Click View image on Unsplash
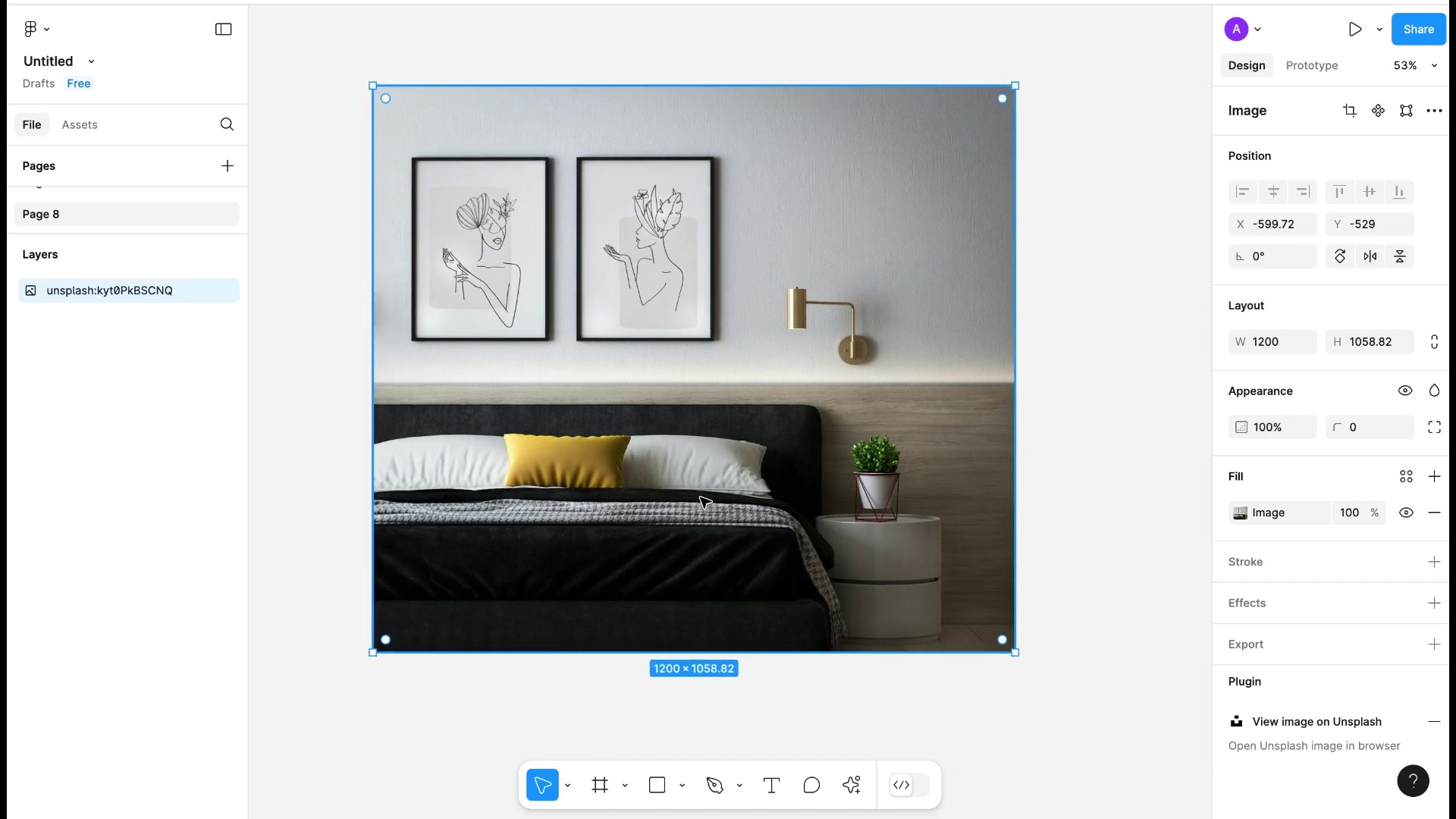The image size is (1456, 819). point(1316,722)
